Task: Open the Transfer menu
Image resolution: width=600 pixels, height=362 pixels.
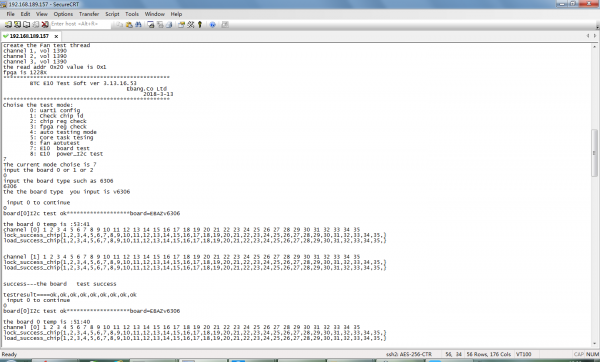Action: (x=89, y=14)
